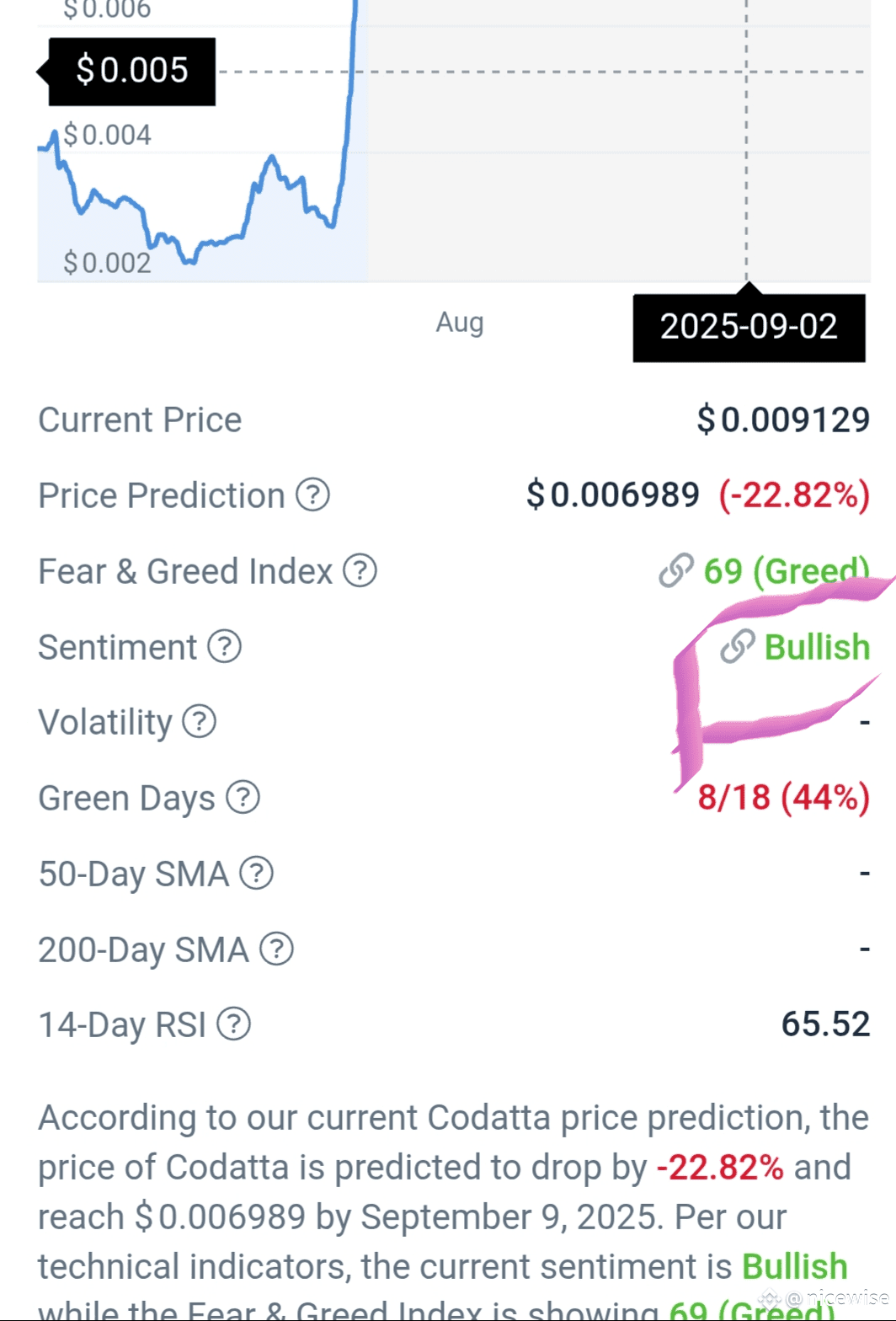The height and width of the screenshot is (1321, 896).
Task: Show 50-Day SMA help tooltip icon
Action: (257, 874)
